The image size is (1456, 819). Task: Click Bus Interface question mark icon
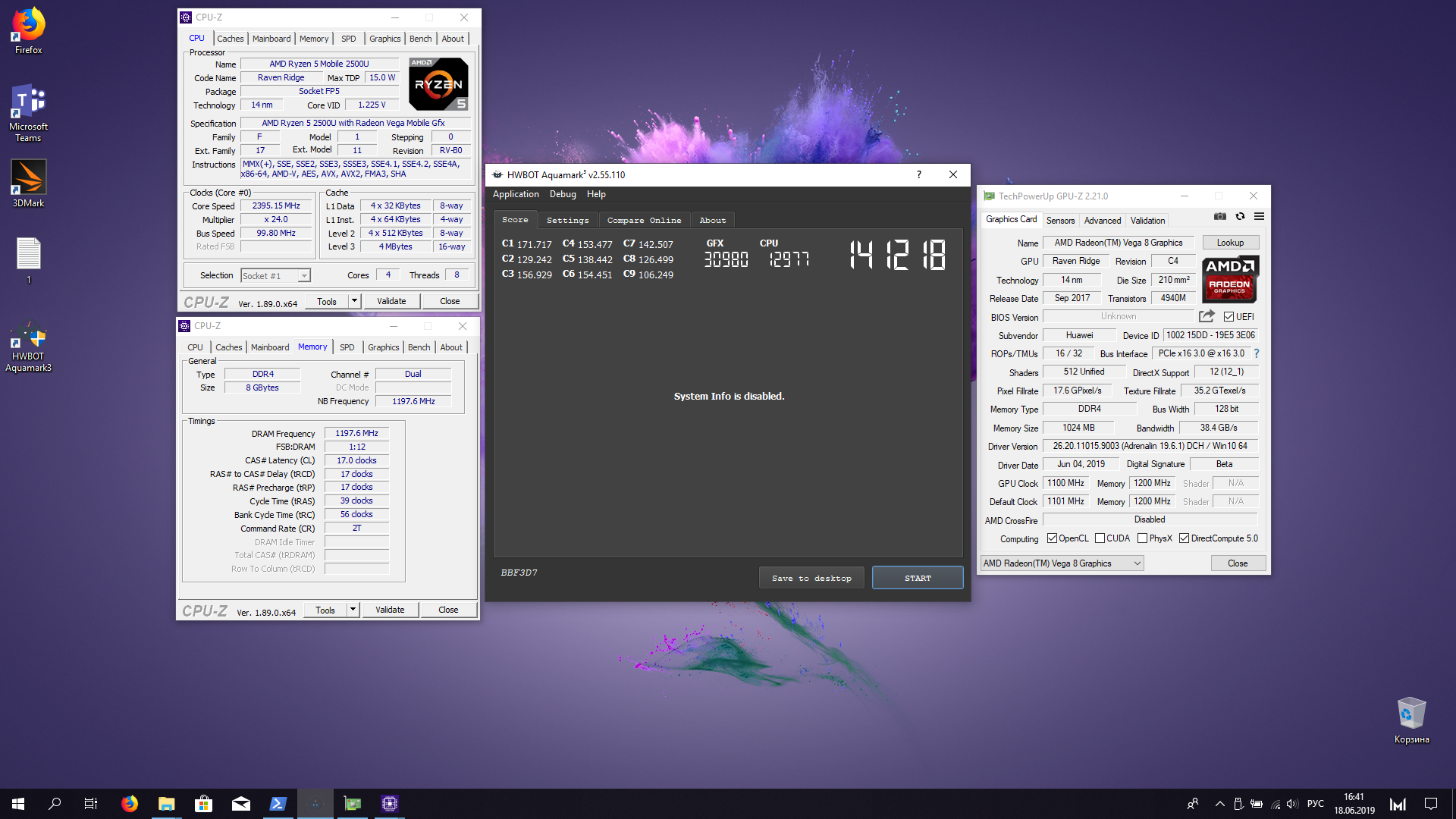(1257, 353)
